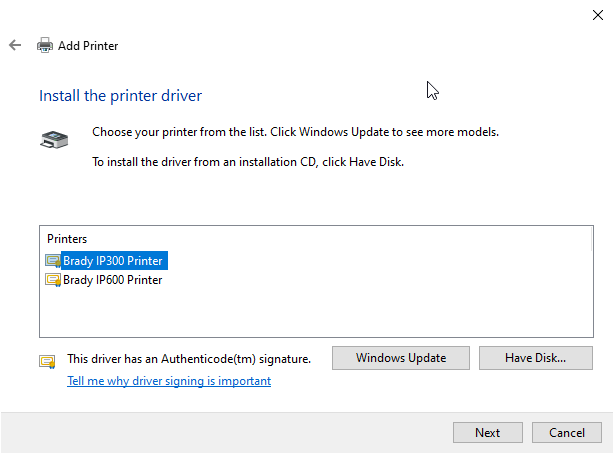Click the Printers column header
The width and height of the screenshot is (614, 454).
tap(67, 239)
